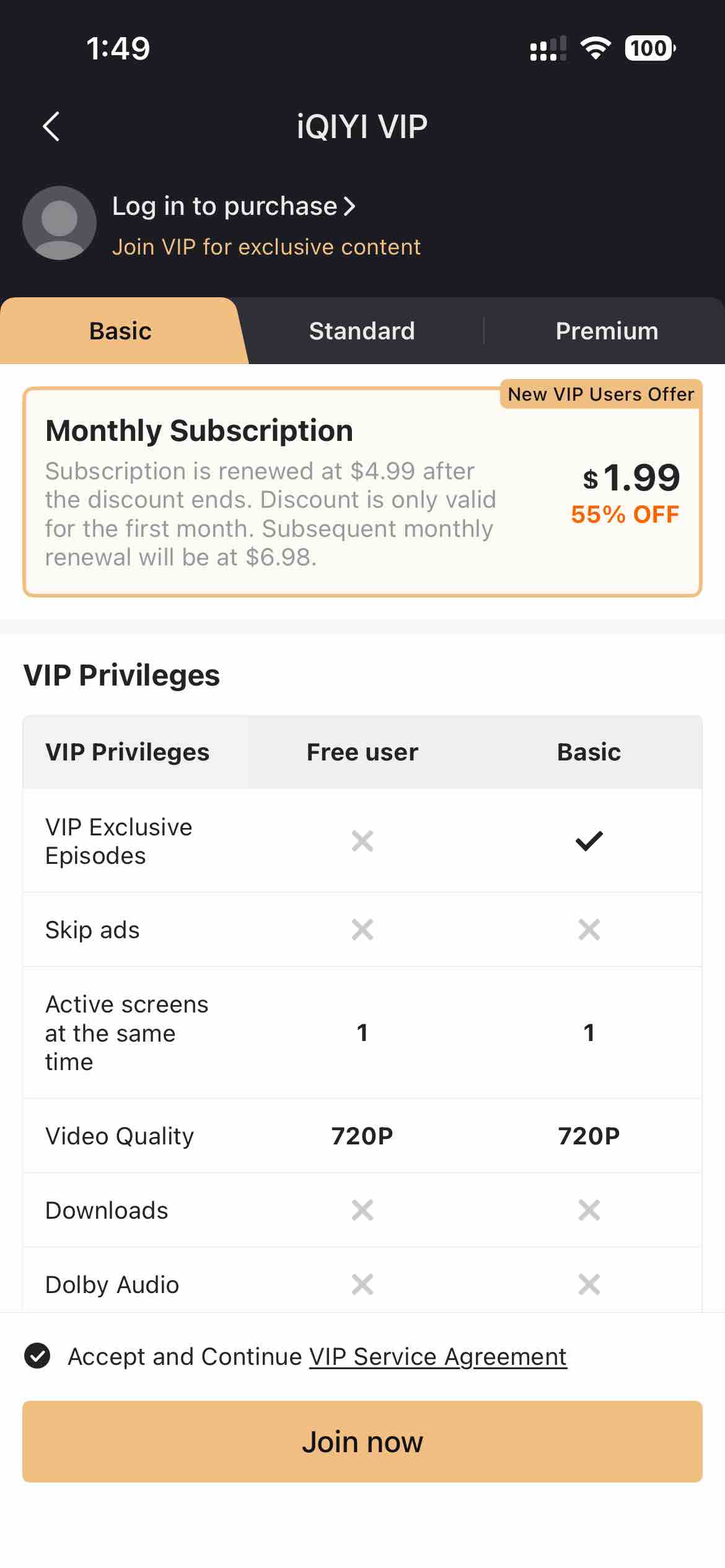Tap the cellular signal icon
Viewport: 725px width, 1568px height.
[548, 48]
